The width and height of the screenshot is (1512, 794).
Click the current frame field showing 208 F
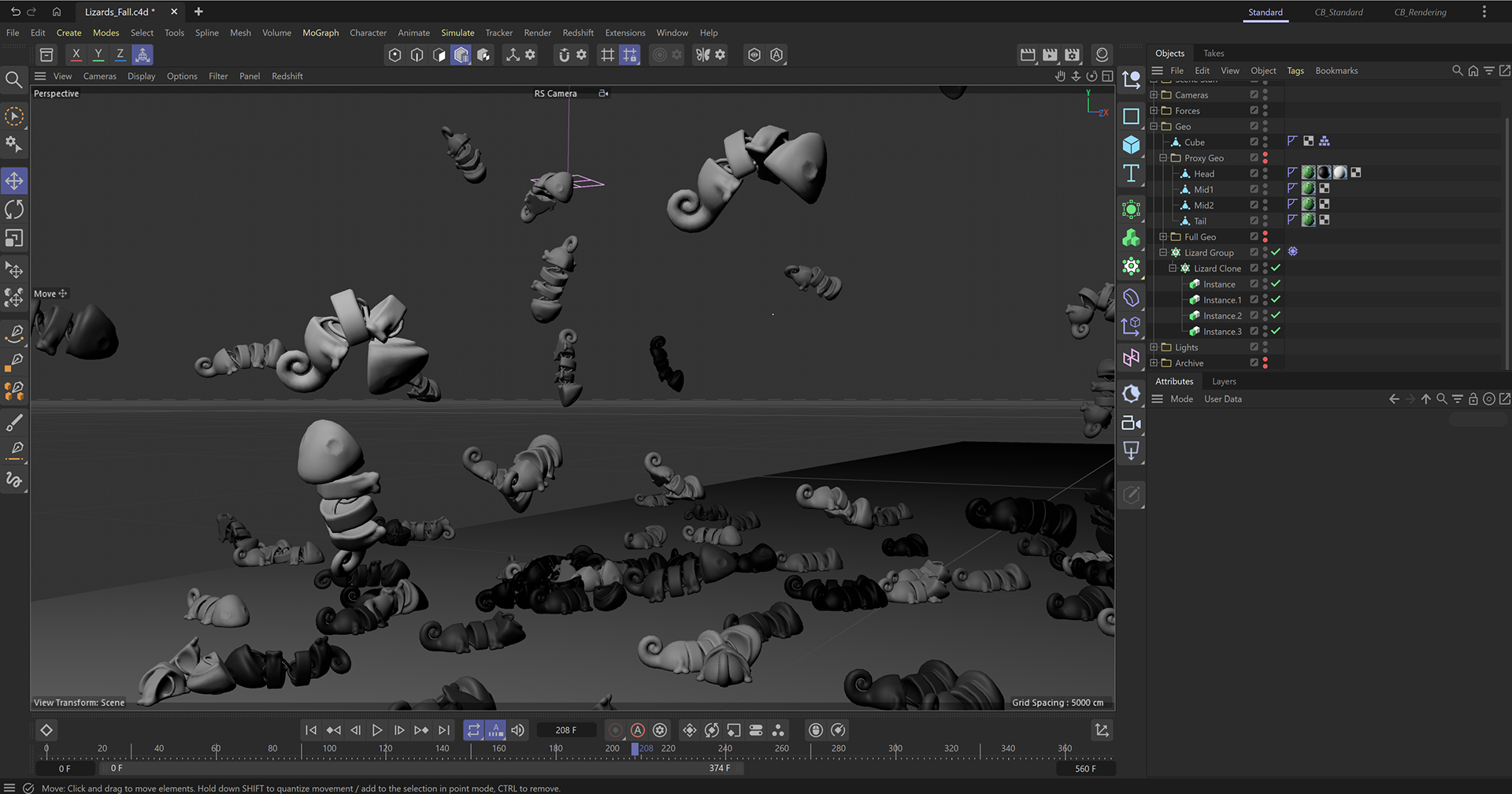pyautogui.click(x=566, y=730)
